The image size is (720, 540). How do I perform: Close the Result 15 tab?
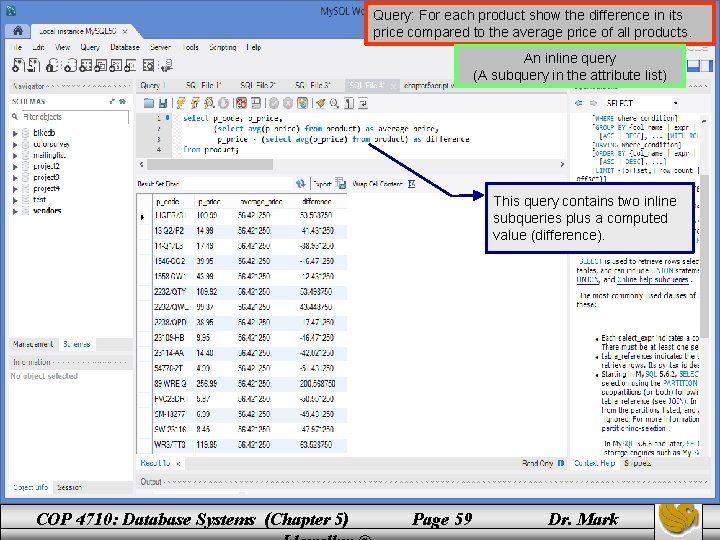pos(178,464)
